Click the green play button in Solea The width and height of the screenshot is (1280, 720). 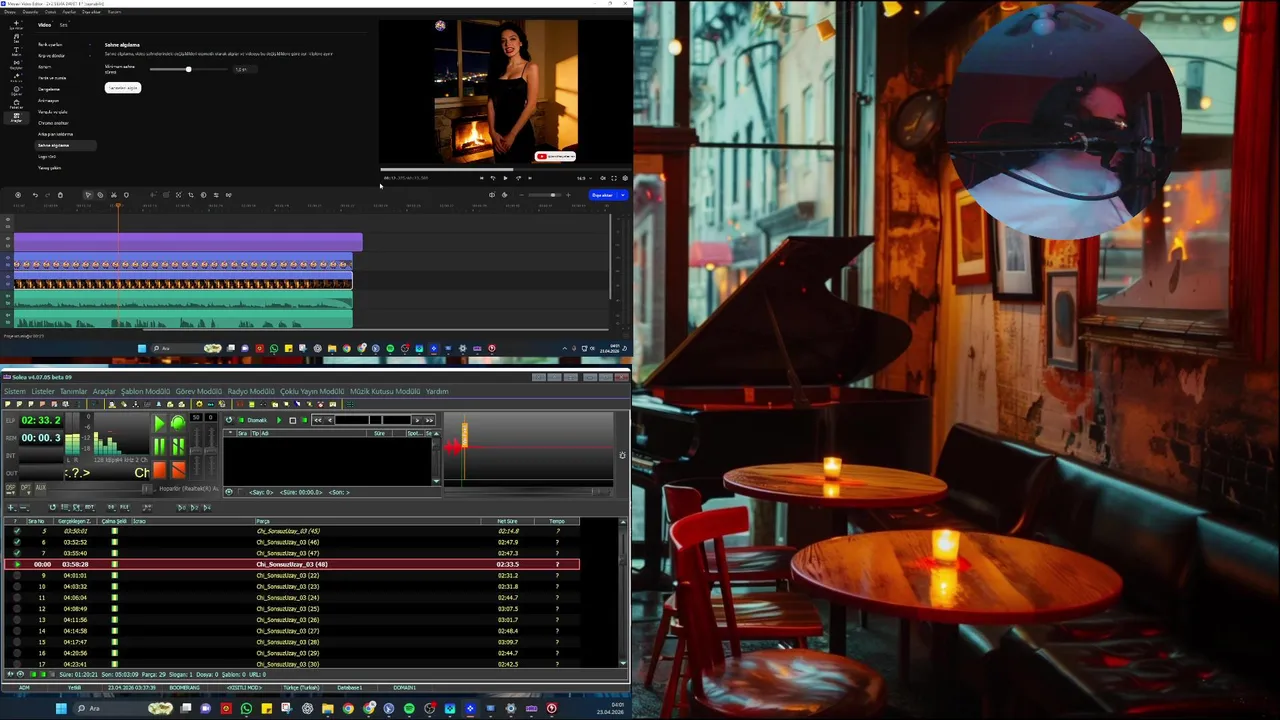[159, 424]
